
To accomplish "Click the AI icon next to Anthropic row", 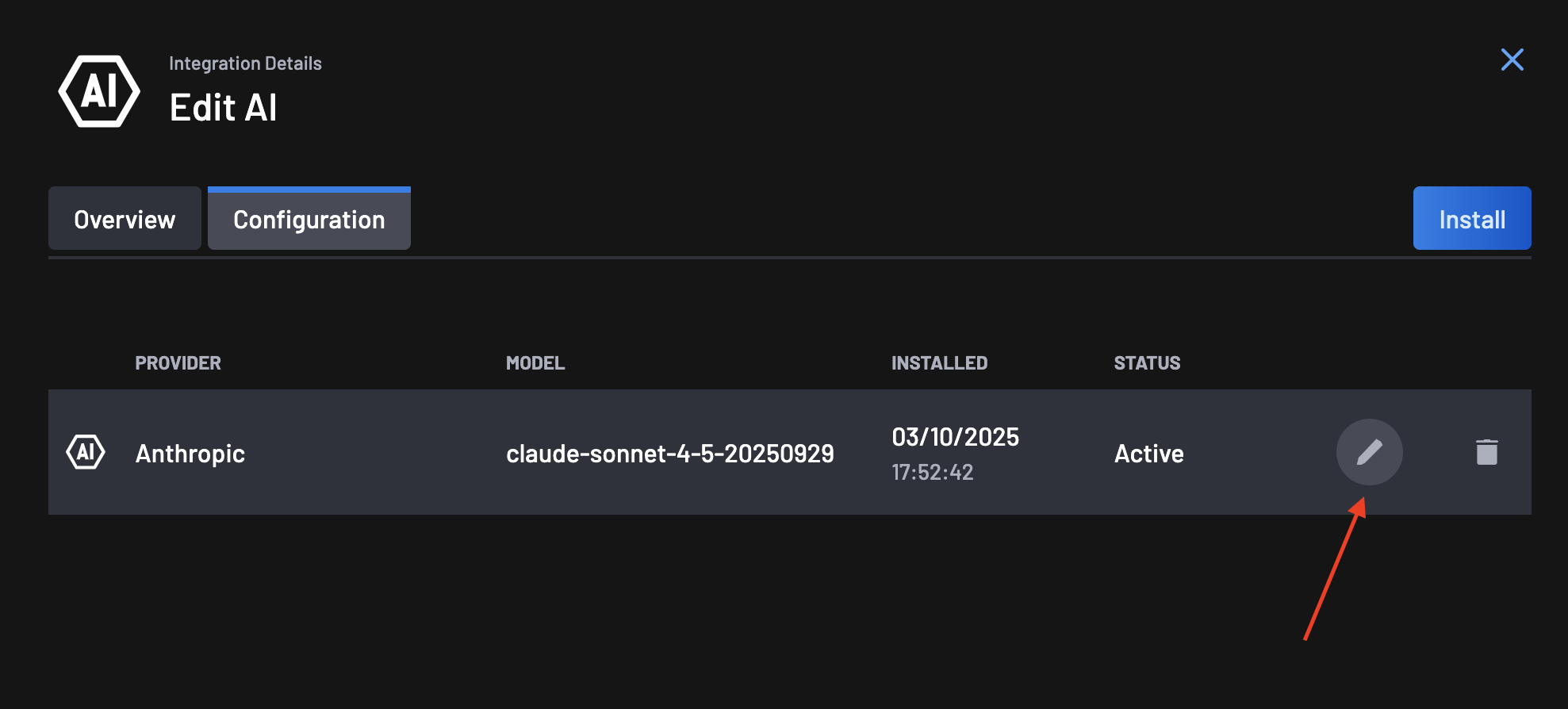I will pyautogui.click(x=86, y=452).
